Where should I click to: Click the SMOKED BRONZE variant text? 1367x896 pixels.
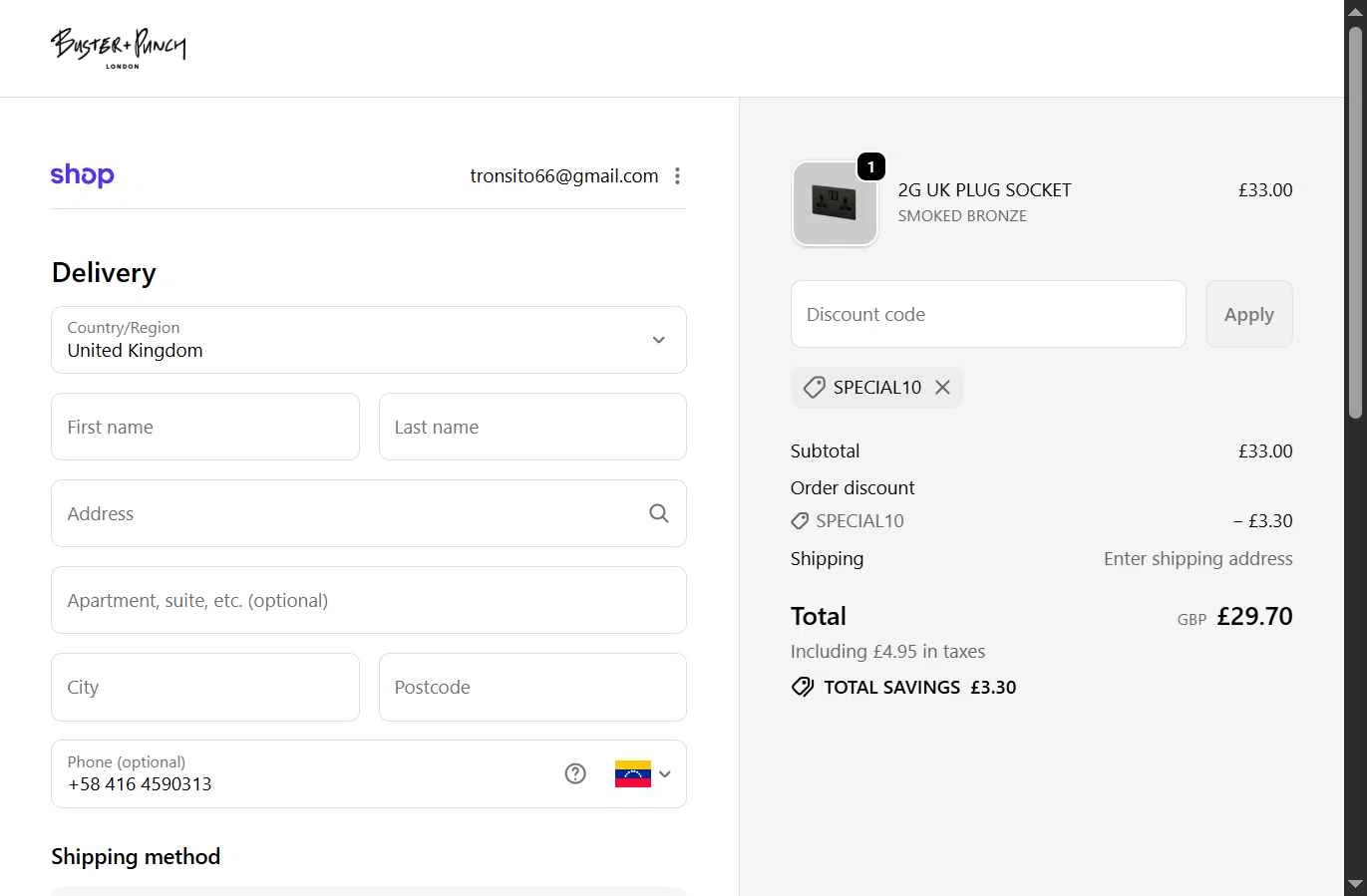click(962, 216)
